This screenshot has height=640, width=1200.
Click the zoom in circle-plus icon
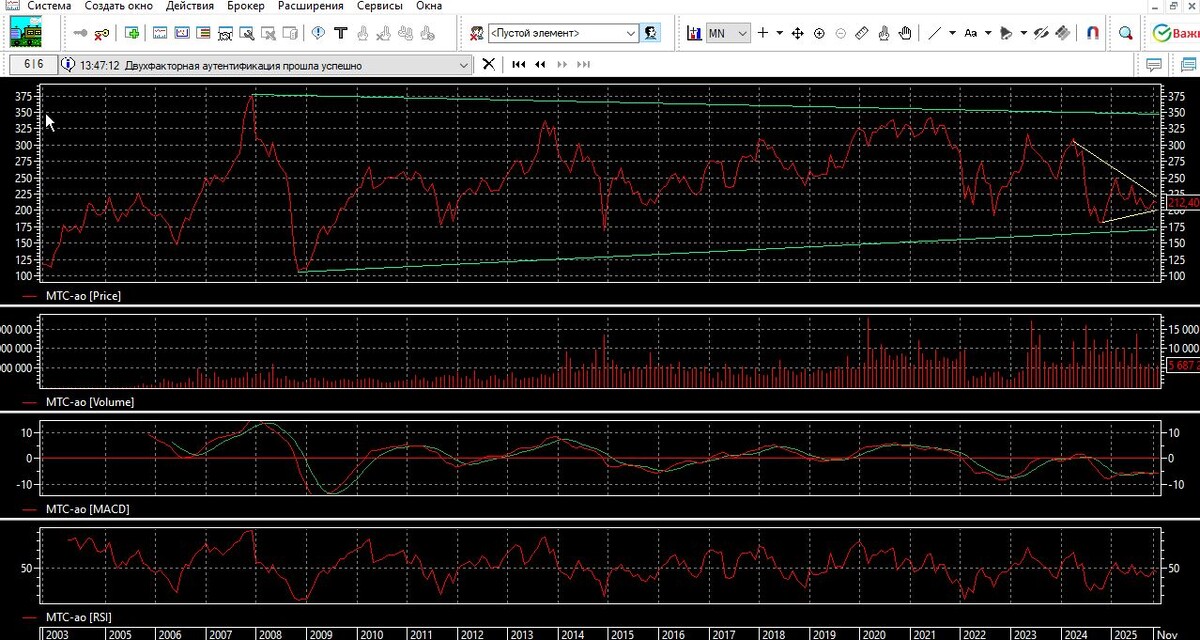pos(819,33)
